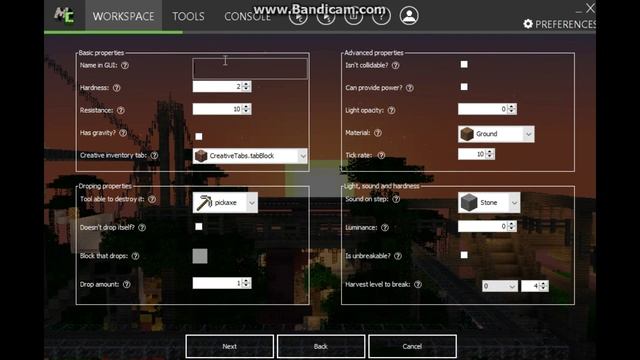Toggle the Can provide power? checkbox

click(464, 87)
